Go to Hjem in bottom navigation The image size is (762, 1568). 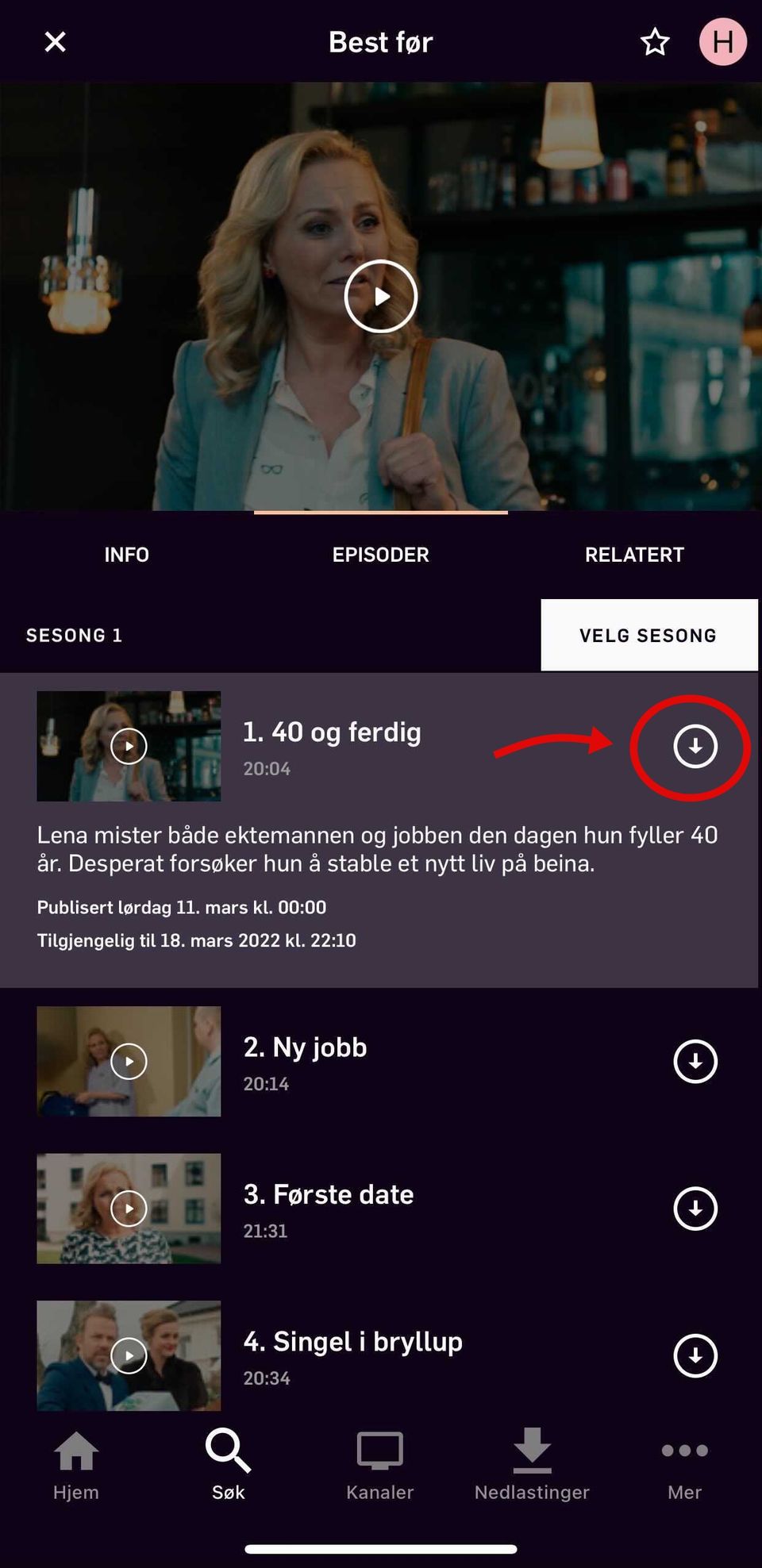coord(76,1466)
